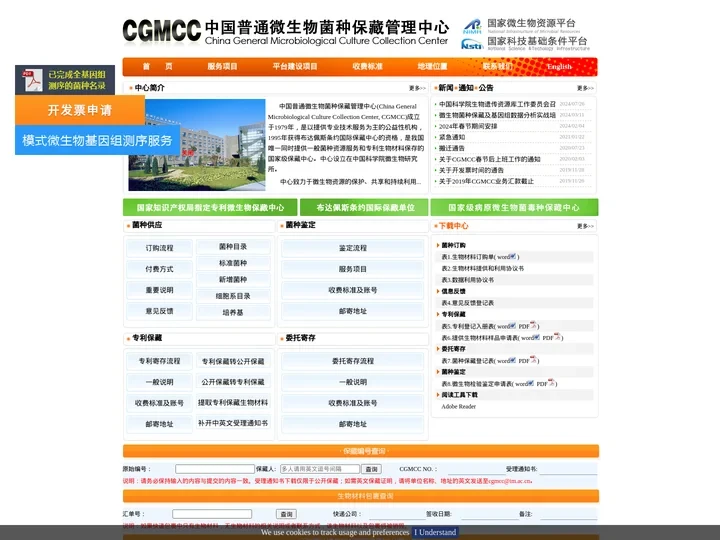Open 鉴定流程 under 菌种鉴定

point(353,248)
